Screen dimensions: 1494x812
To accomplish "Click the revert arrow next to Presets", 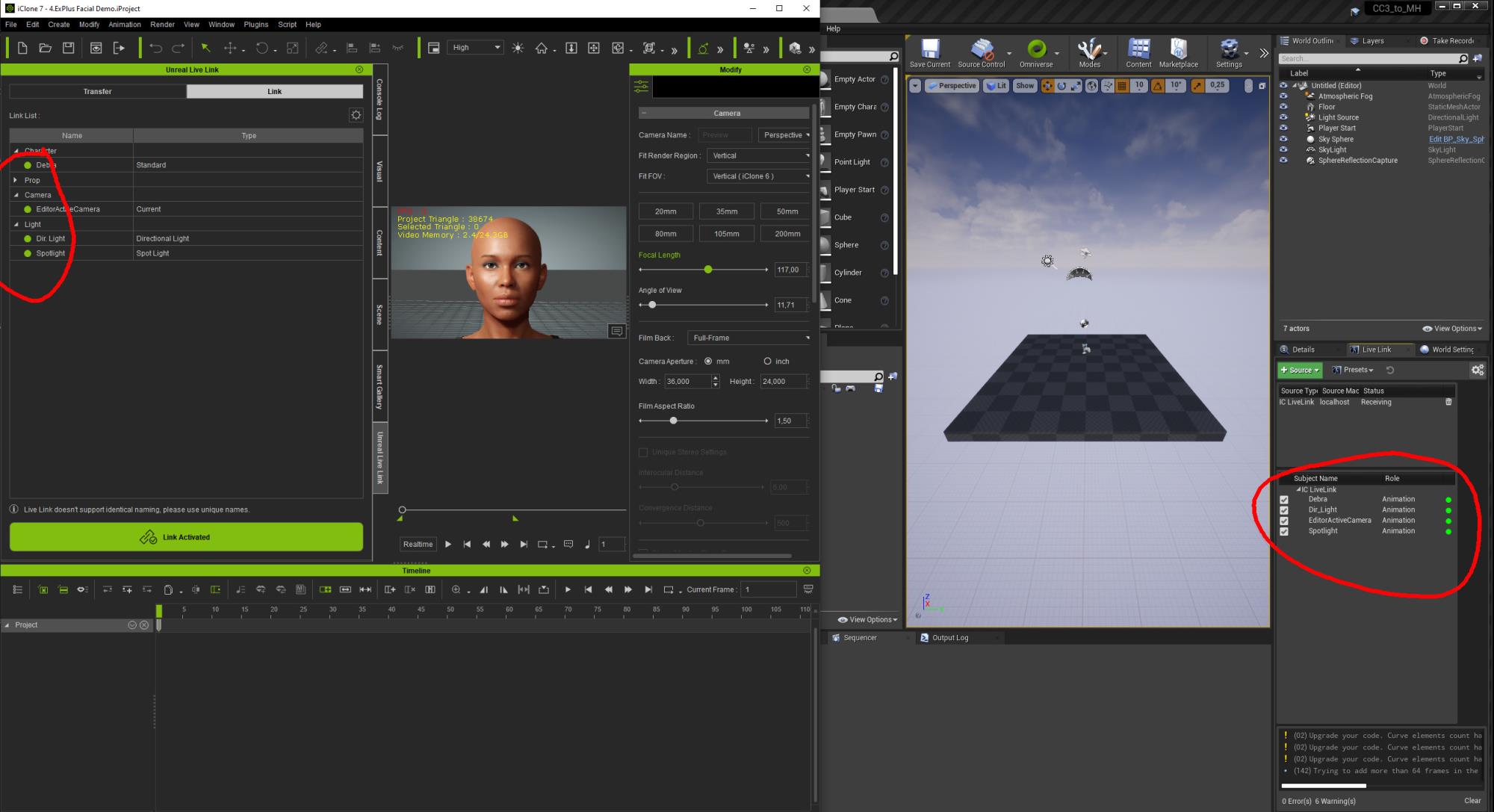I will click(x=1390, y=370).
